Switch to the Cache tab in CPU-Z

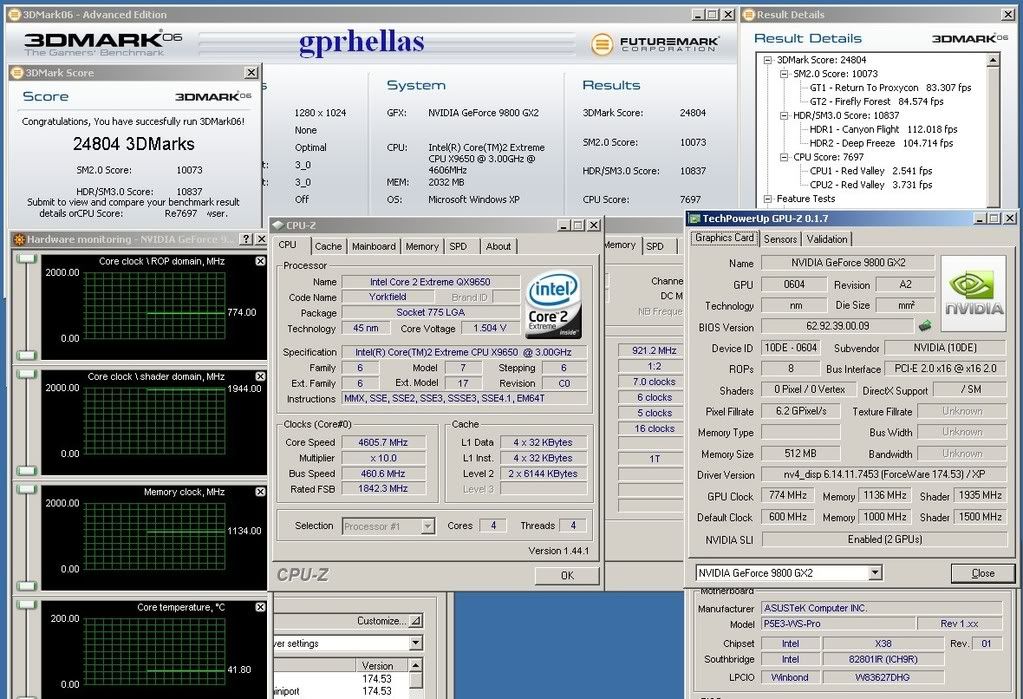click(x=328, y=246)
